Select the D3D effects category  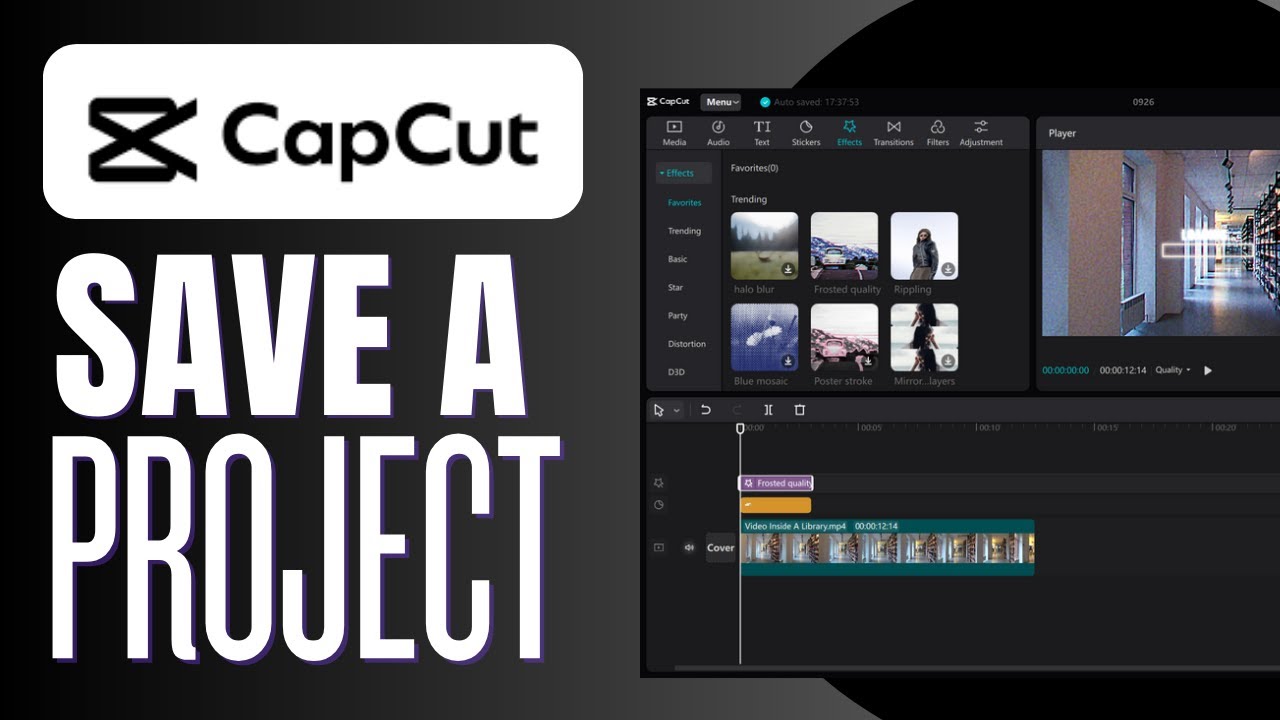coord(677,372)
